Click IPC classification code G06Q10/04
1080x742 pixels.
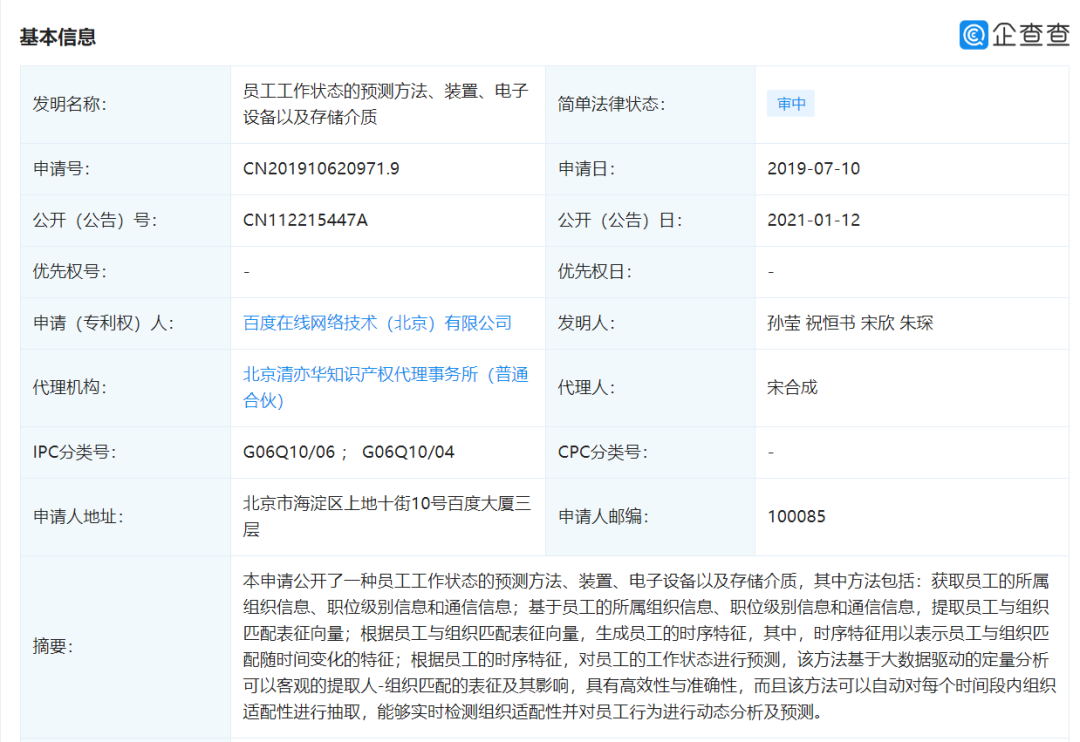(x=408, y=452)
